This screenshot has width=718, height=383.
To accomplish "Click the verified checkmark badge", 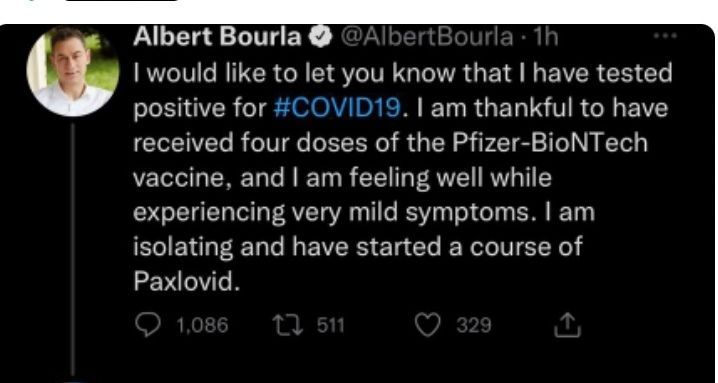I will (x=320, y=38).
